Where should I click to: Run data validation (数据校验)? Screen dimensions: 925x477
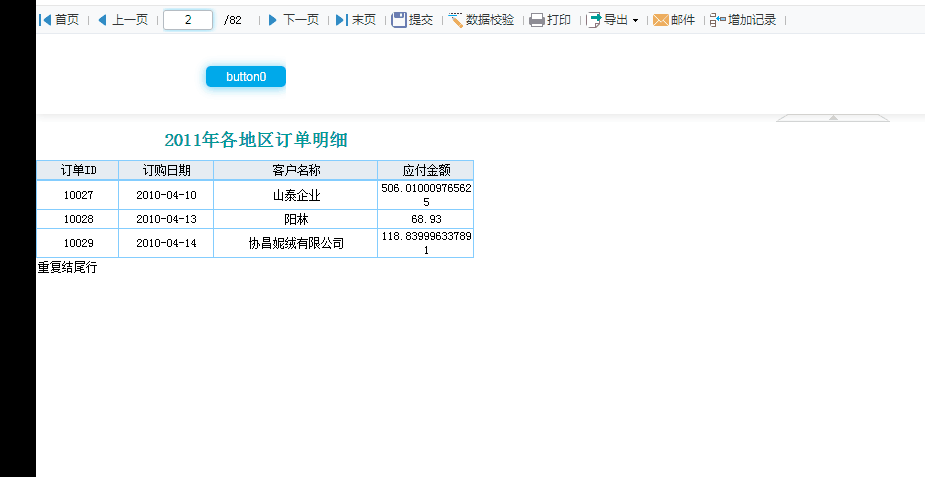click(481, 20)
